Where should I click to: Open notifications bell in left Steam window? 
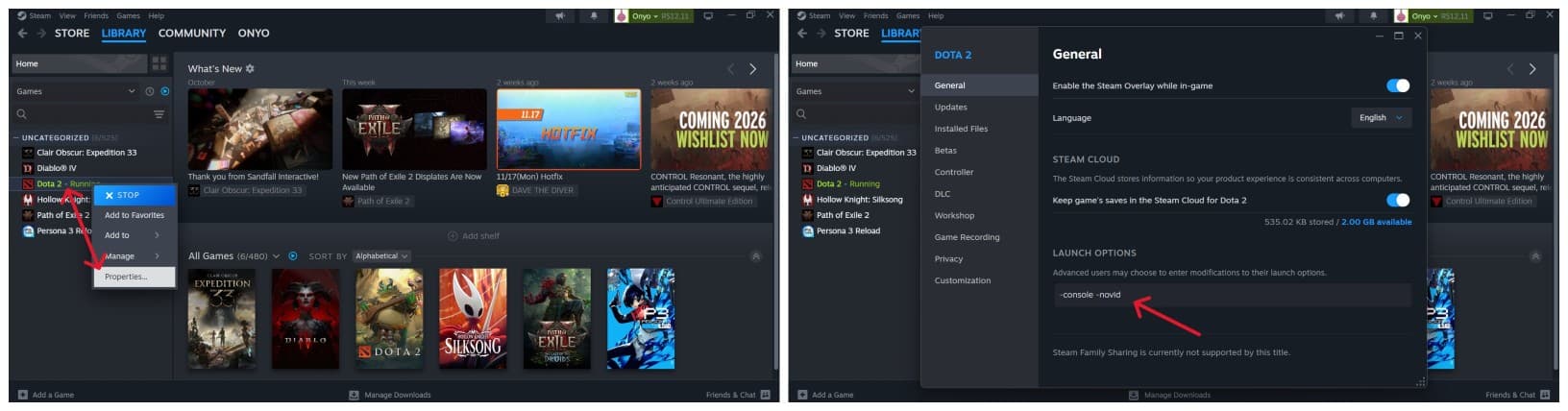593,15
